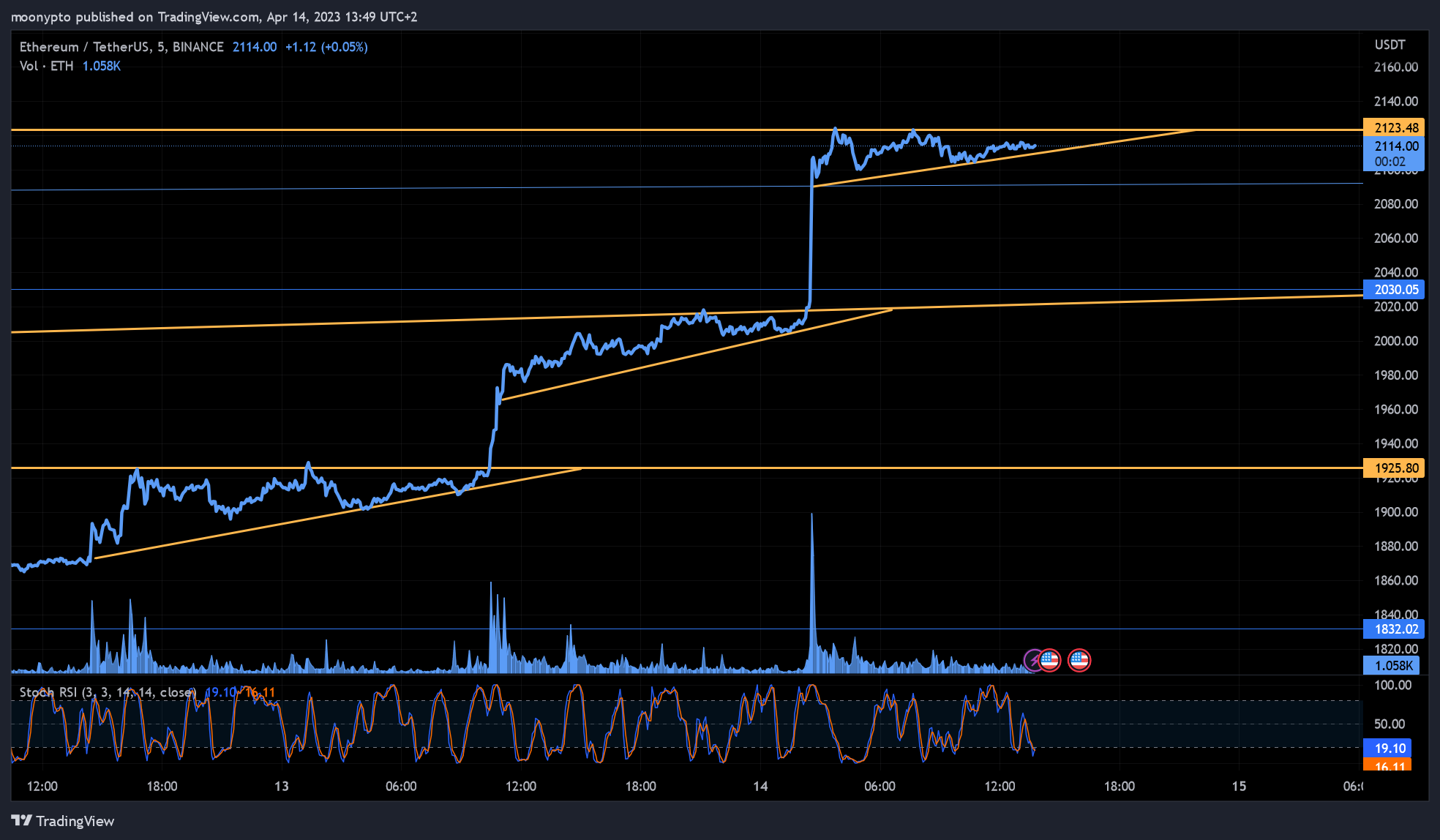Click the Vol · ETH indicator label
The image size is (1440, 840).
(47, 66)
